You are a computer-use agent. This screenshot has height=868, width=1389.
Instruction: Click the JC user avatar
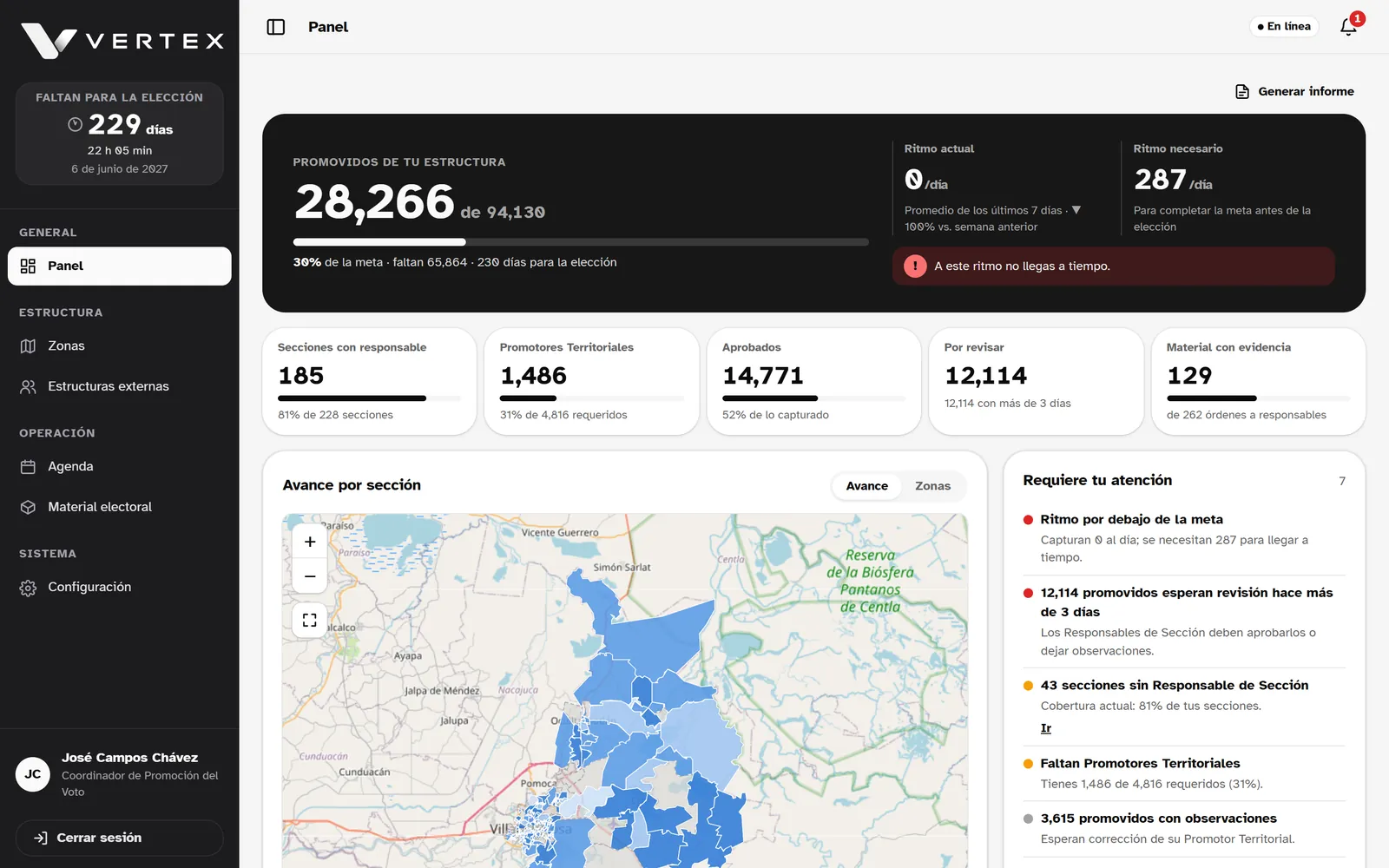click(33, 774)
